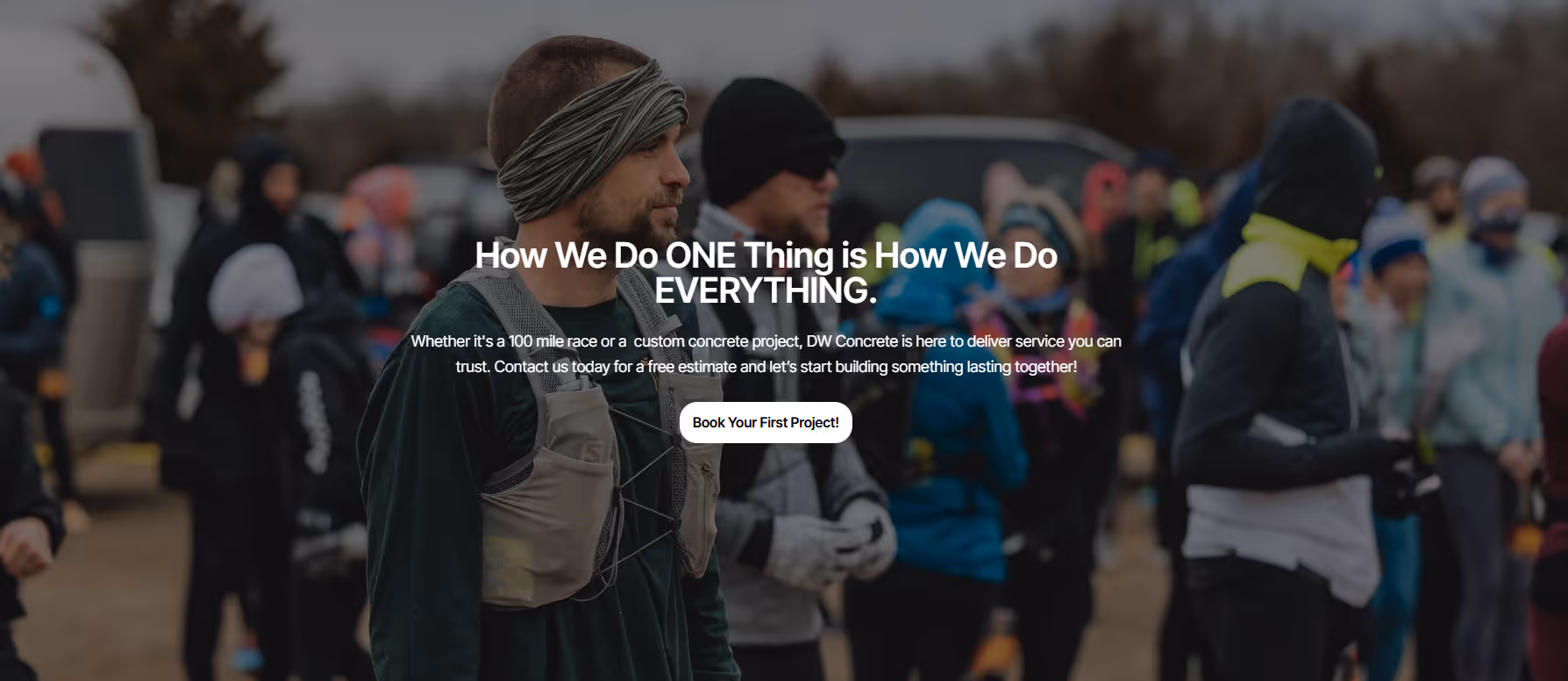Click the white knit hat on the left person
This screenshot has width=1568, height=681.
coord(254,286)
